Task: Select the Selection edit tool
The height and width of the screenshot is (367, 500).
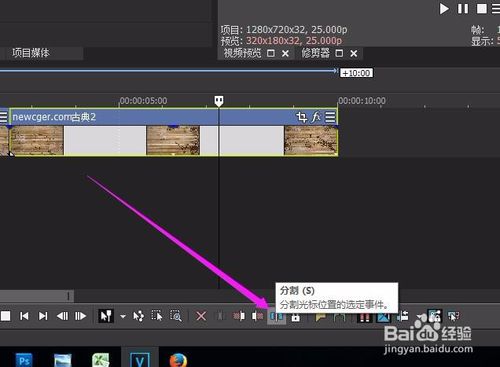Action: coord(157,316)
